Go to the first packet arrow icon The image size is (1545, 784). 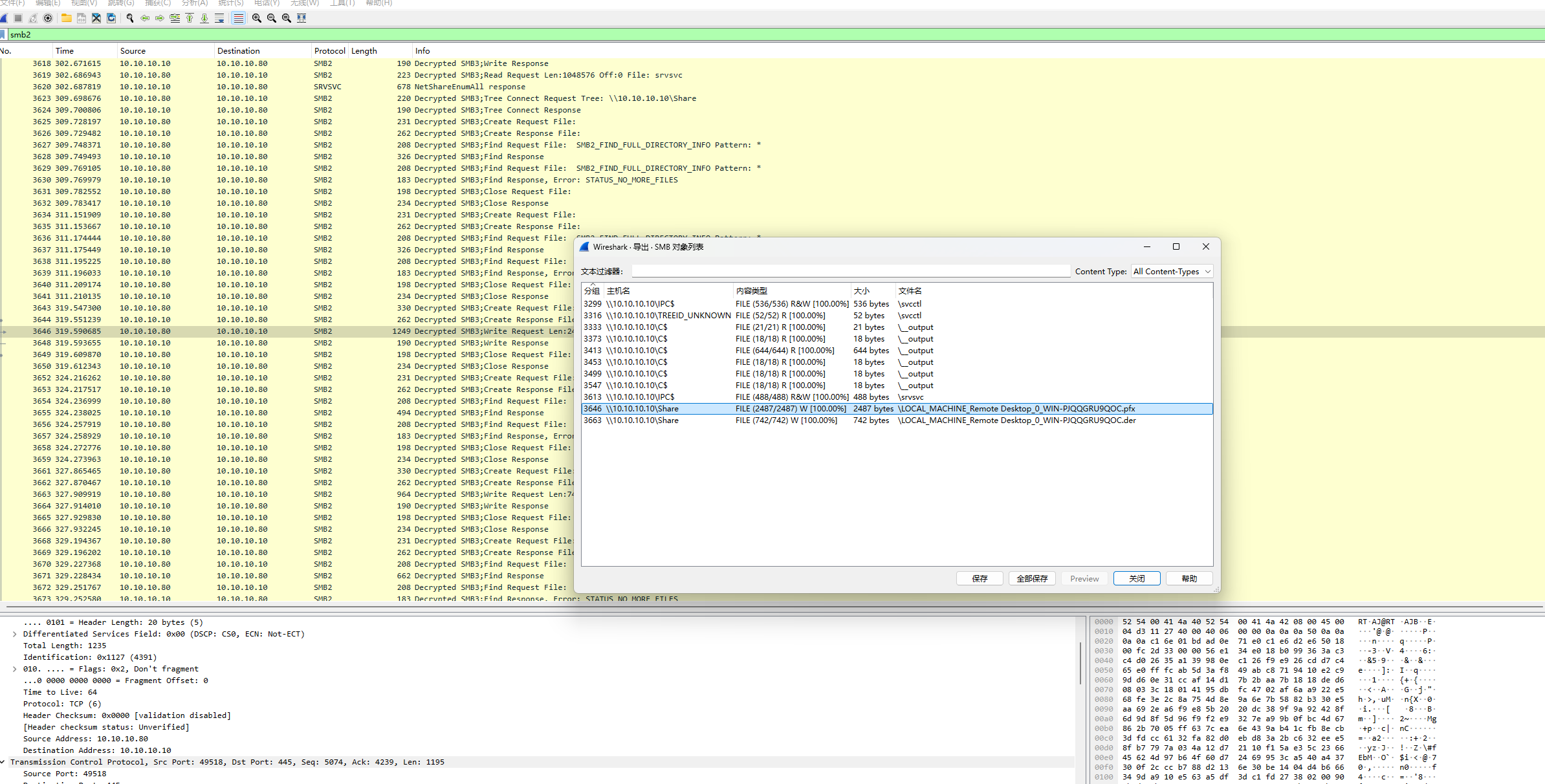point(190,18)
